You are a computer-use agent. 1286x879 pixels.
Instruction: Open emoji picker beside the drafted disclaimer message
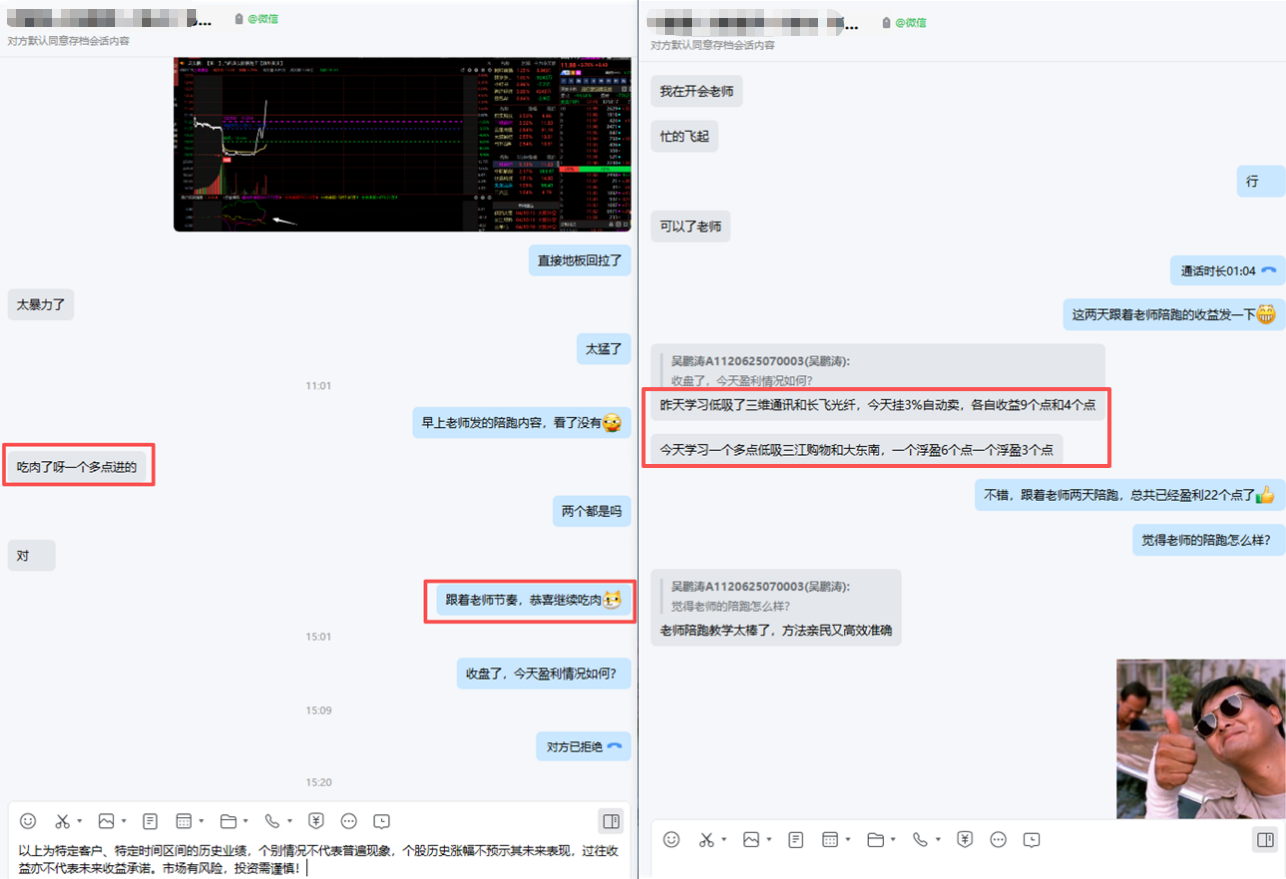(28, 821)
